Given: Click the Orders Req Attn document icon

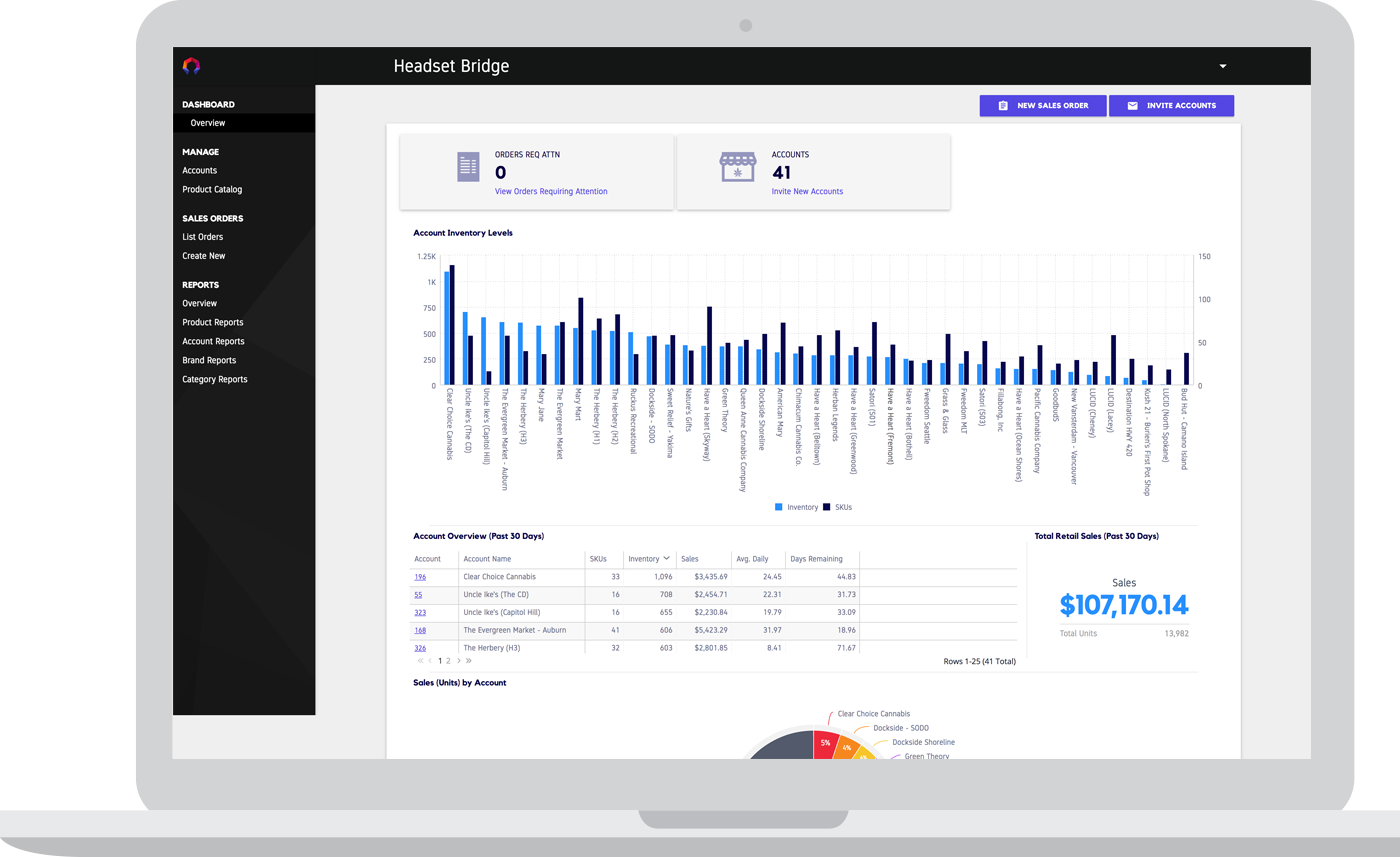Looking at the screenshot, I should click(x=468, y=167).
